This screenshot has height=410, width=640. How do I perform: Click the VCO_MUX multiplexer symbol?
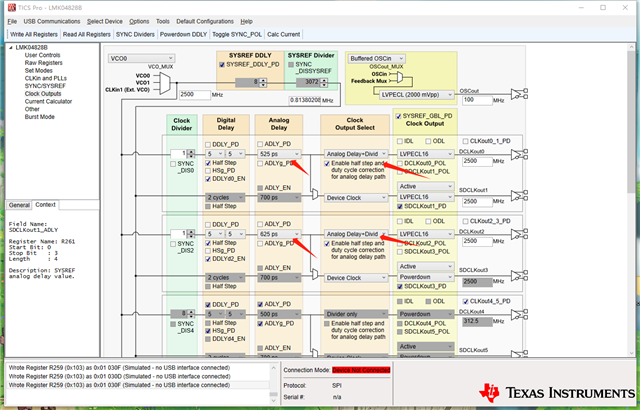[164, 83]
